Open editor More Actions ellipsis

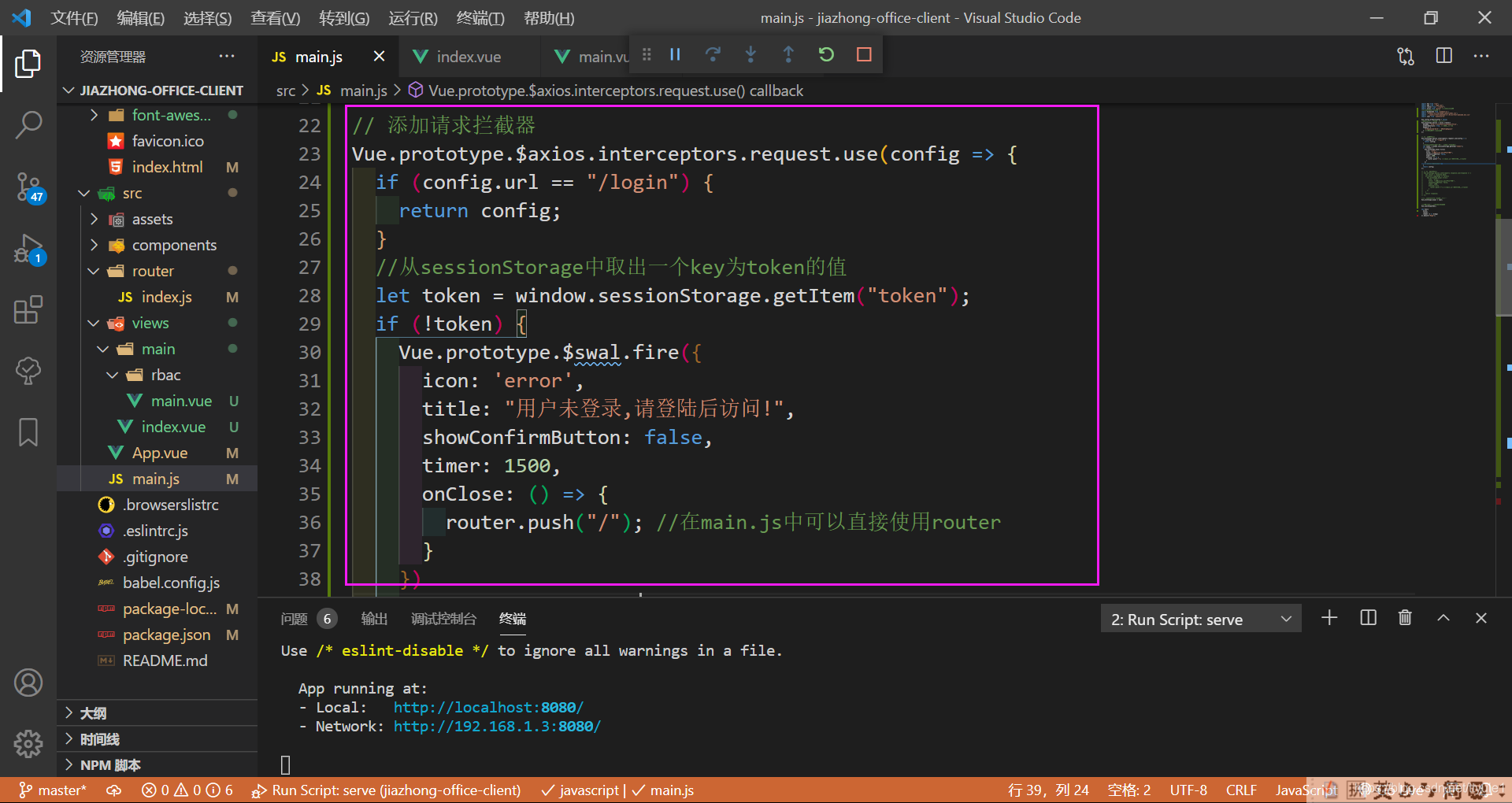[x=1481, y=56]
